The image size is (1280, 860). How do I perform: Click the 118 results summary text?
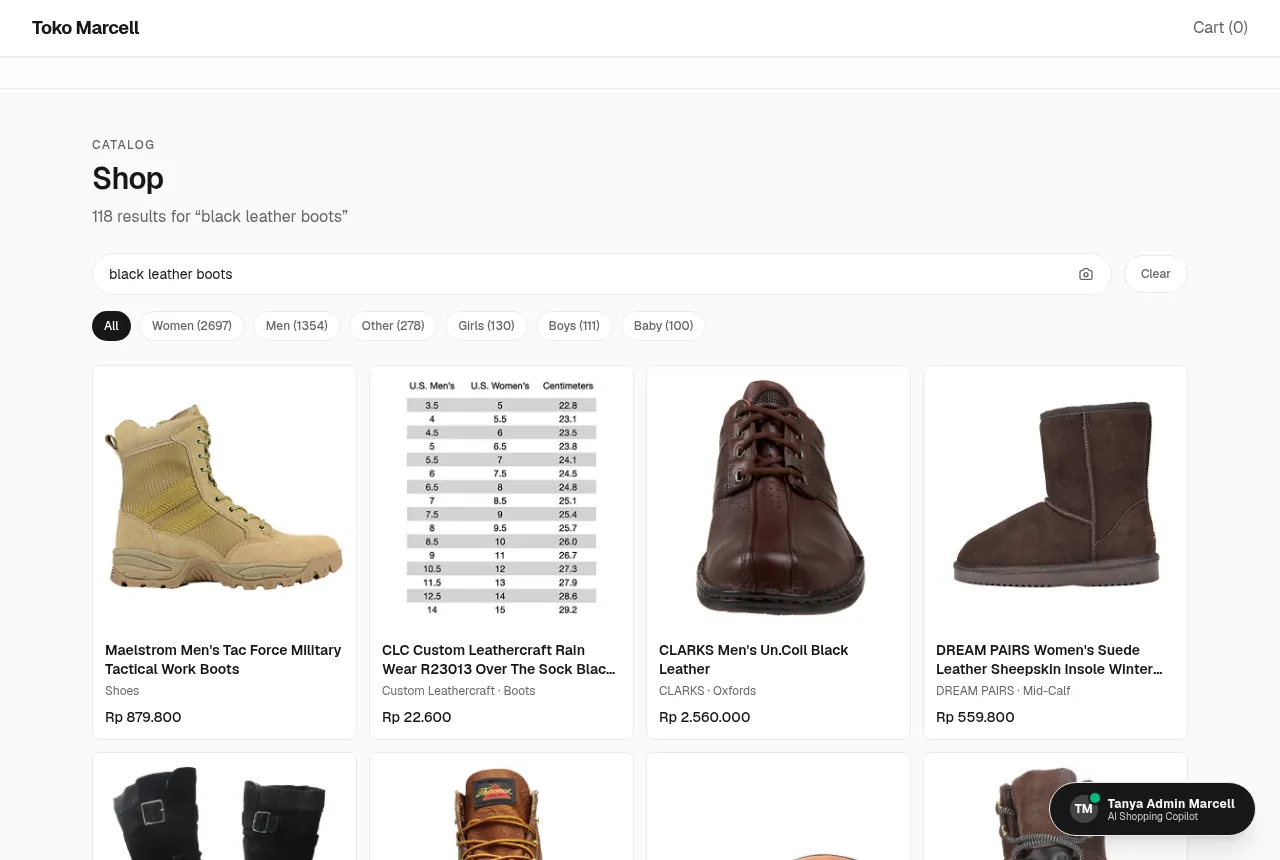[x=220, y=216]
